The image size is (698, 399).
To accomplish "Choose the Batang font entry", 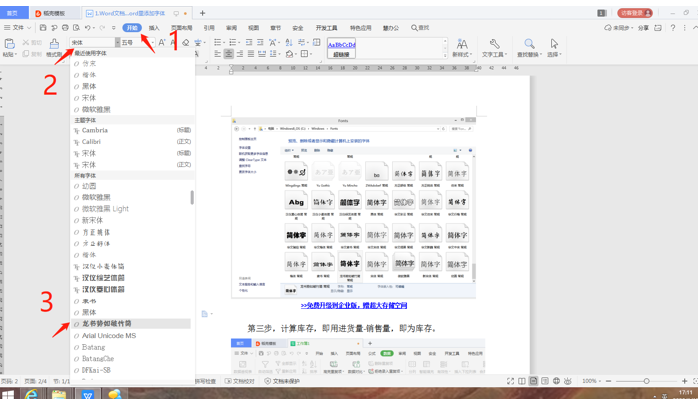I will tap(93, 347).
